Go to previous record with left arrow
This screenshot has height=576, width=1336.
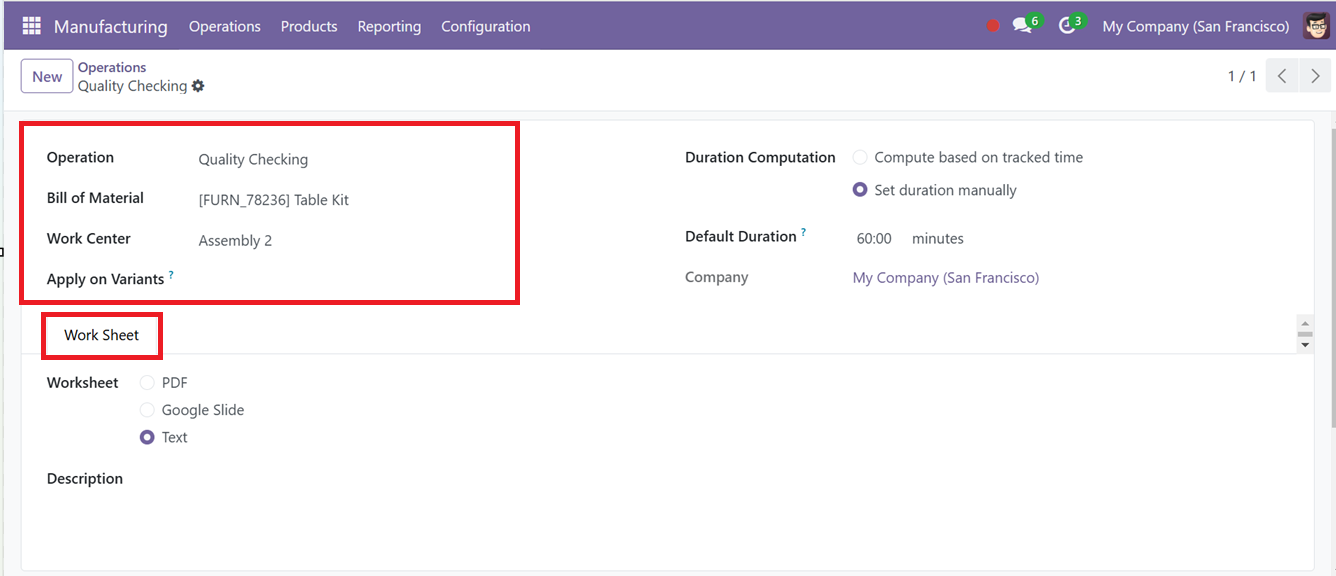click(x=1282, y=76)
